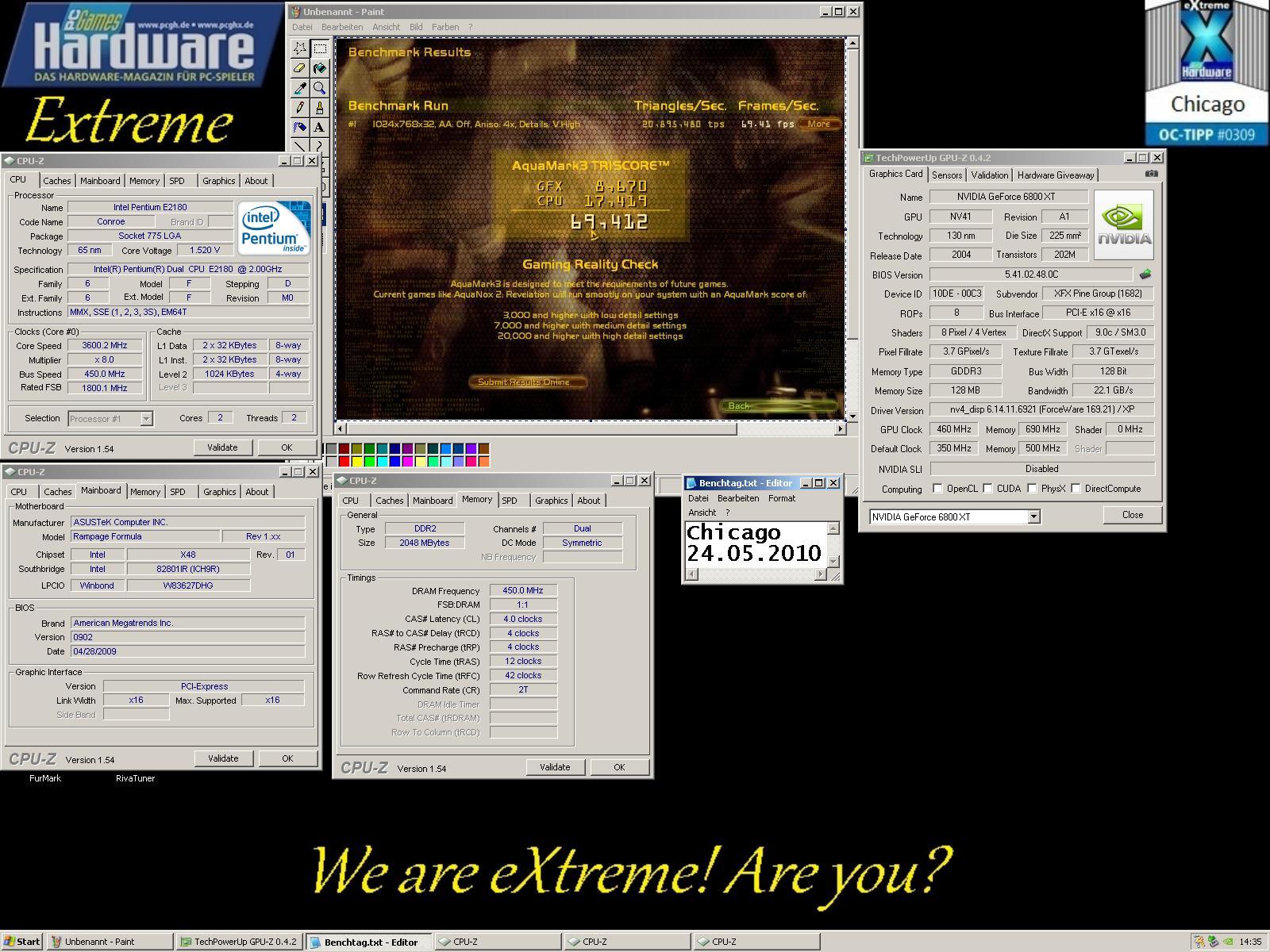Viewport: 1270px width, 952px height.
Task: Open the Format menu in Editor
Action: pyautogui.click(x=782, y=498)
